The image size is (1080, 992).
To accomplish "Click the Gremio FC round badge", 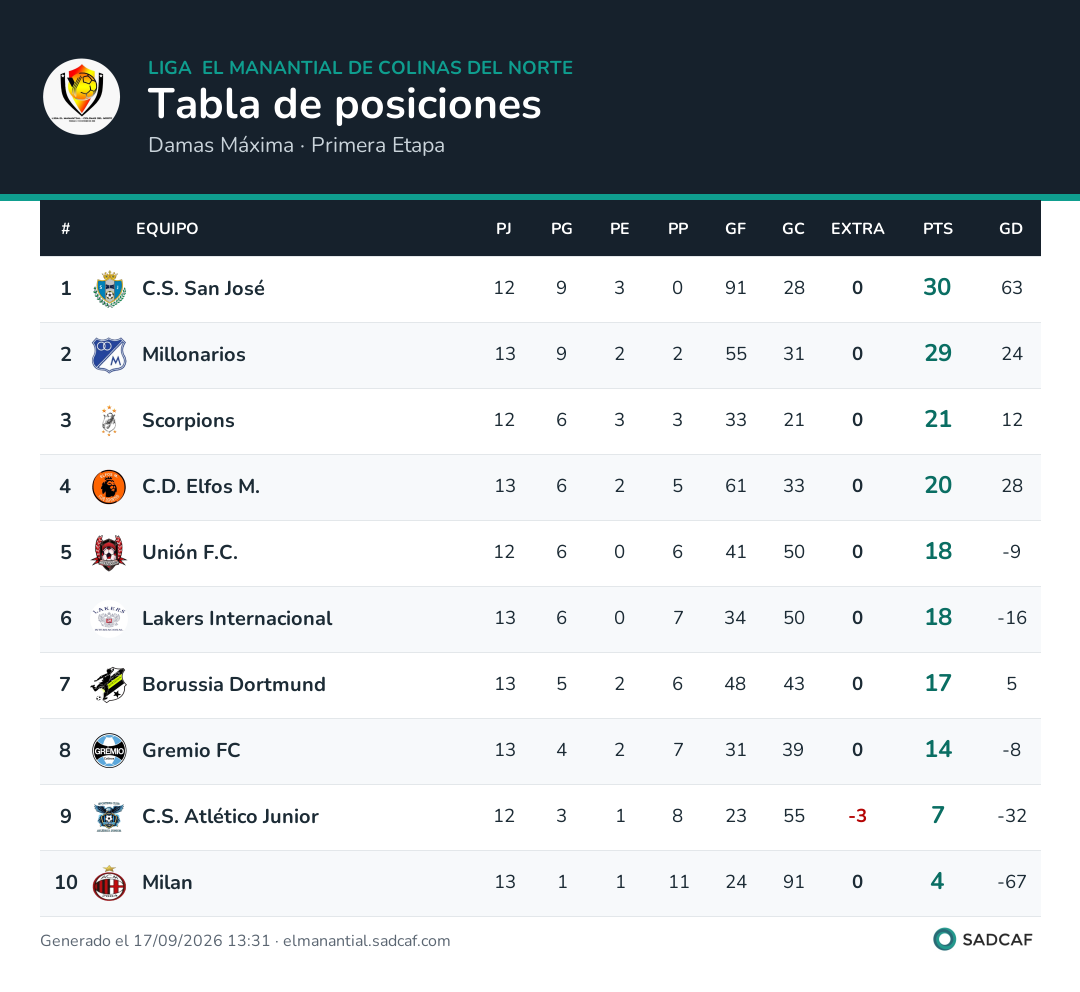I will click(109, 751).
